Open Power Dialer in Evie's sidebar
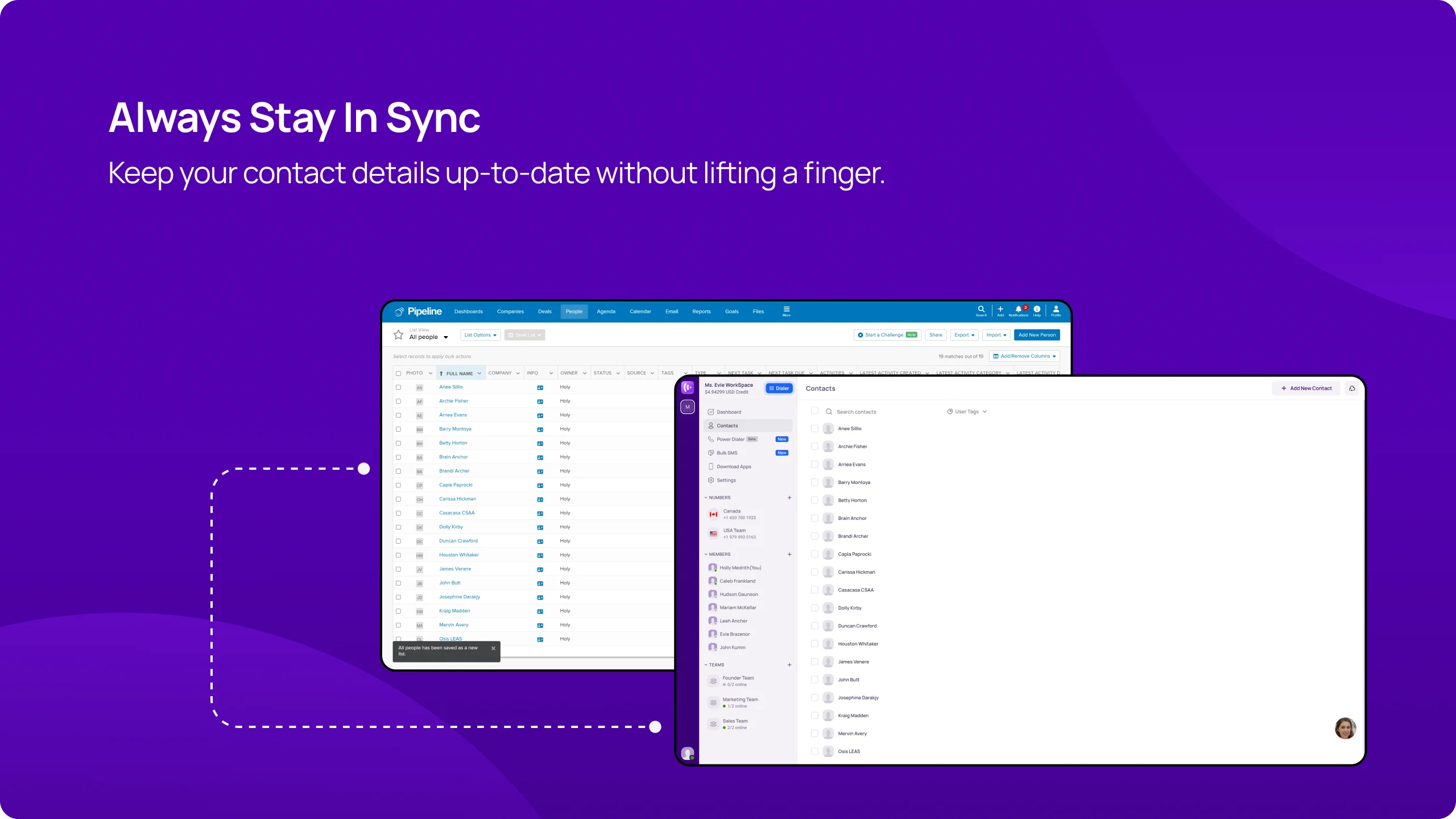The image size is (1456, 819). pyautogui.click(x=748, y=439)
